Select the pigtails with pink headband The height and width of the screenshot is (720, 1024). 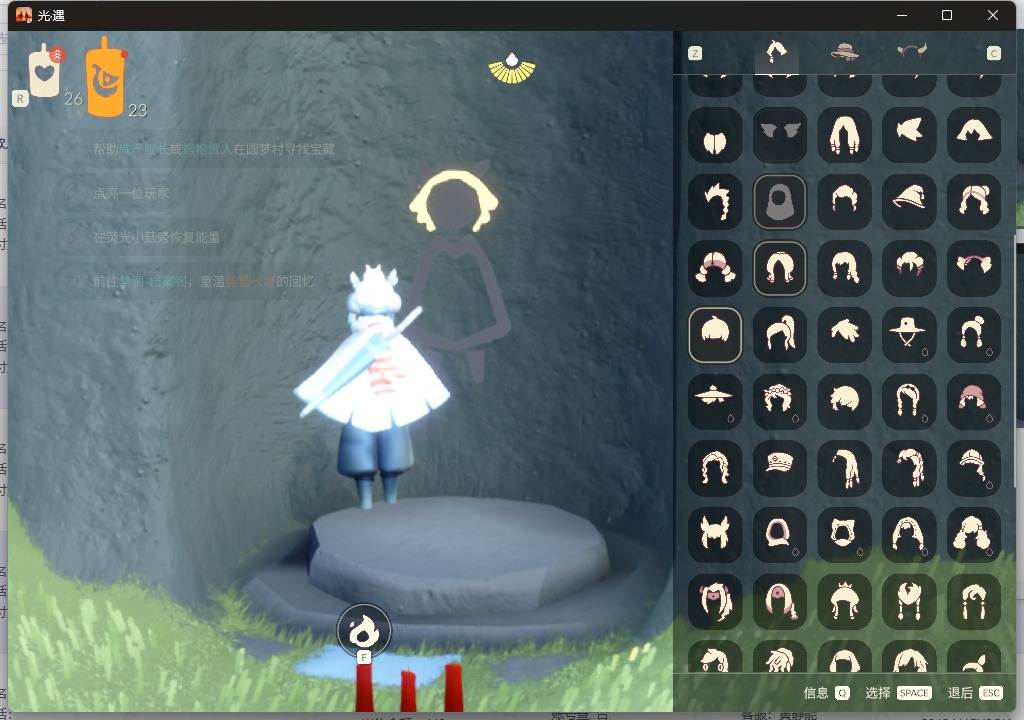pyautogui.click(x=974, y=269)
